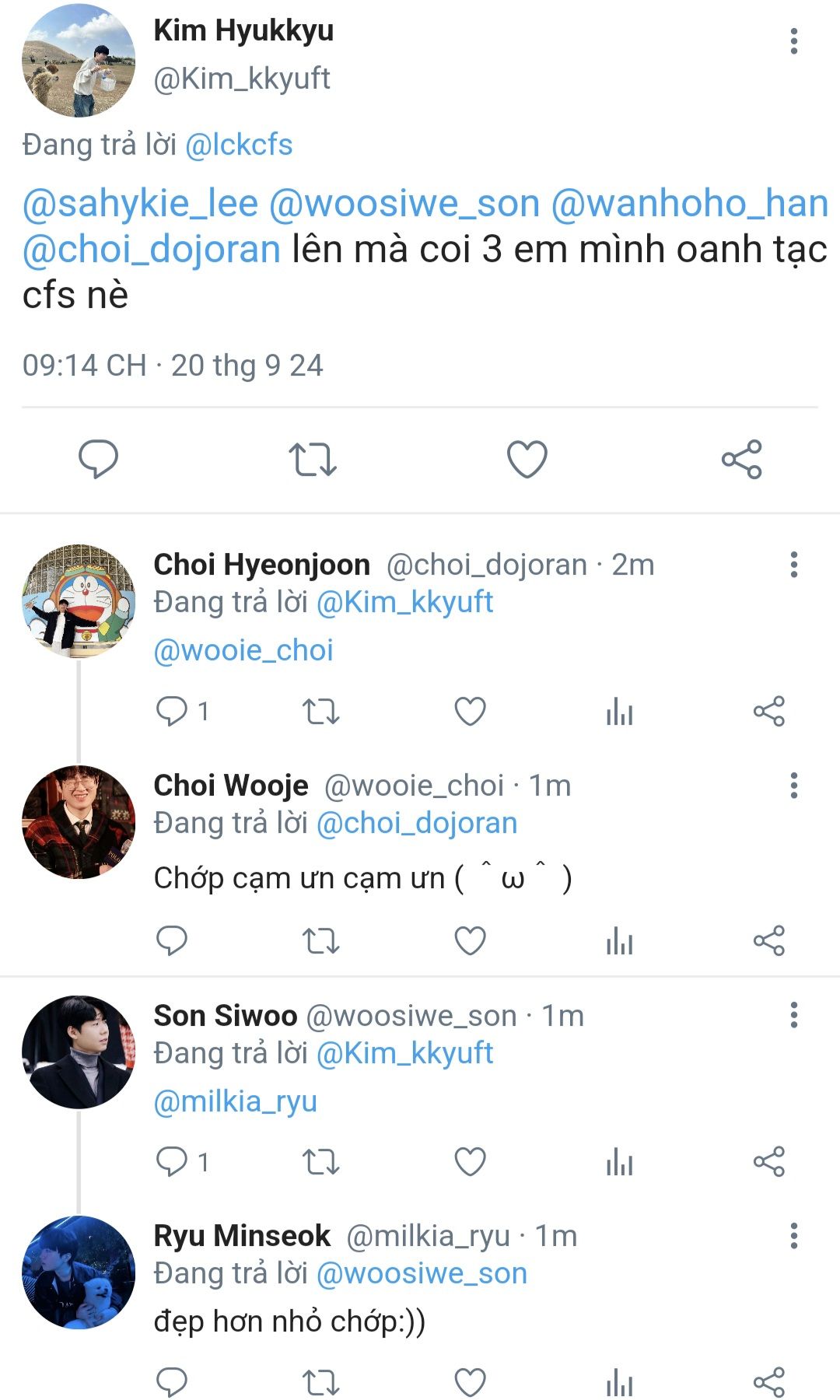
Task: Open the @lckcfs profile link
Action: (x=239, y=145)
